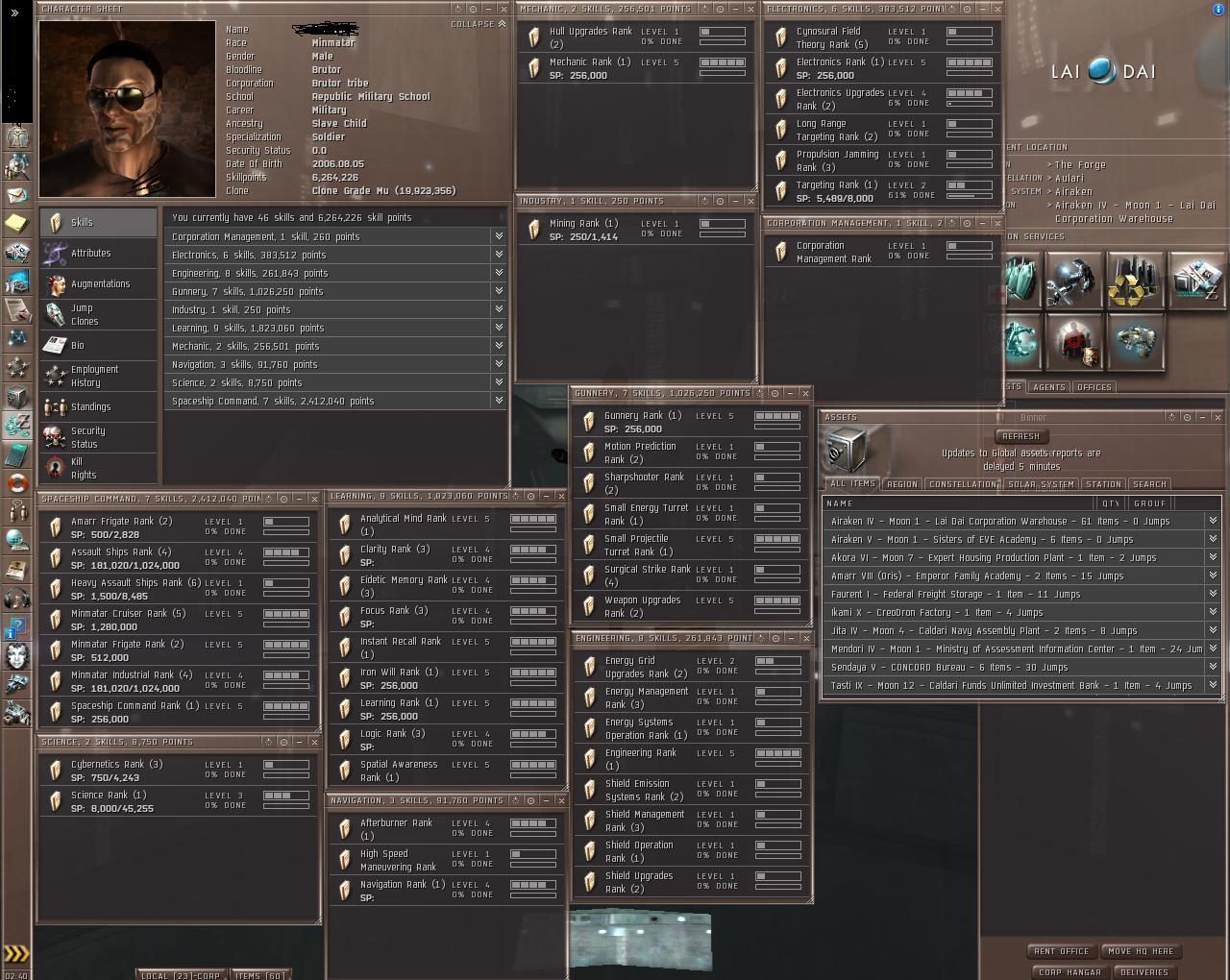1230x980 pixels.
Task: Expand the Gunnery skill group chevron
Action: pyautogui.click(x=499, y=291)
